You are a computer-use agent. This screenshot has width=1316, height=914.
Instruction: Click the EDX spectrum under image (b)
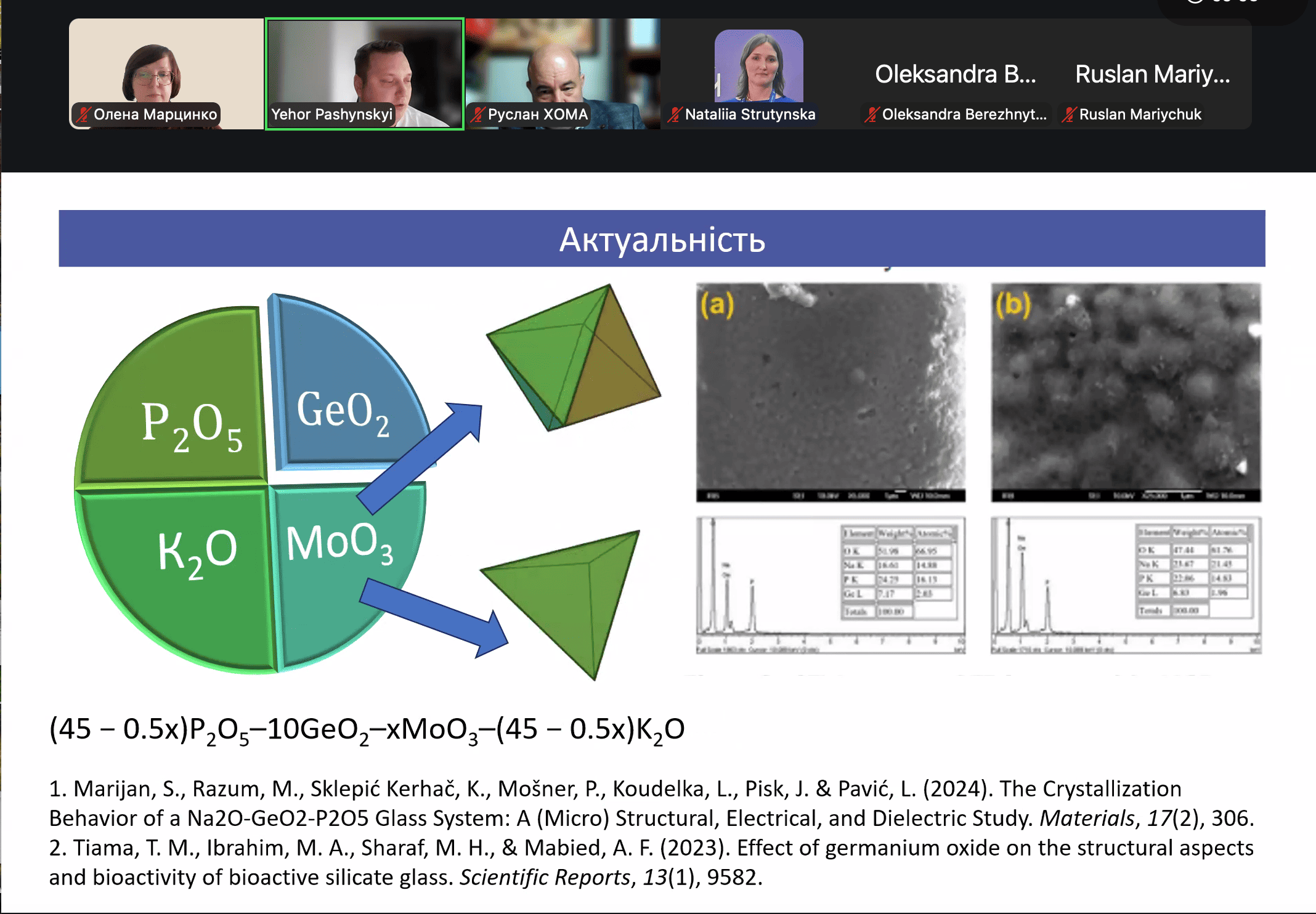(x=1126, y=585)
